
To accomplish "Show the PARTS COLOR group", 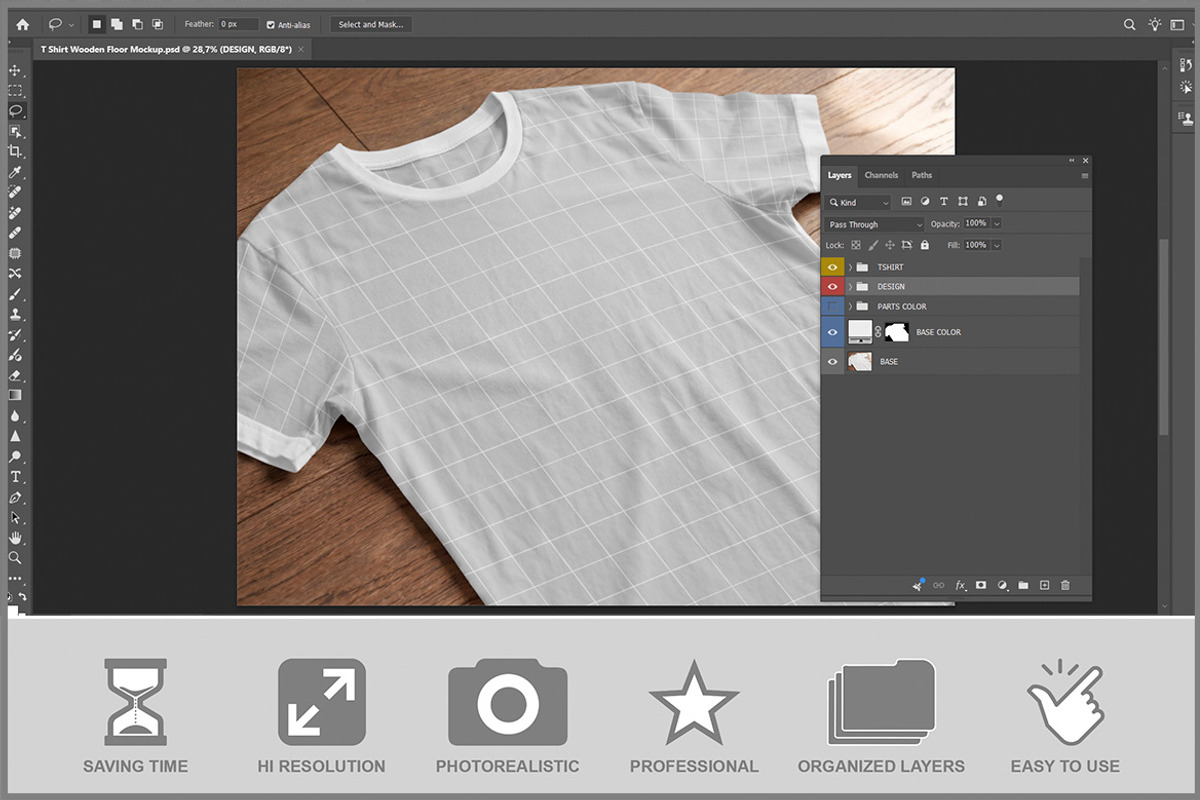I will tap(832, 306).
